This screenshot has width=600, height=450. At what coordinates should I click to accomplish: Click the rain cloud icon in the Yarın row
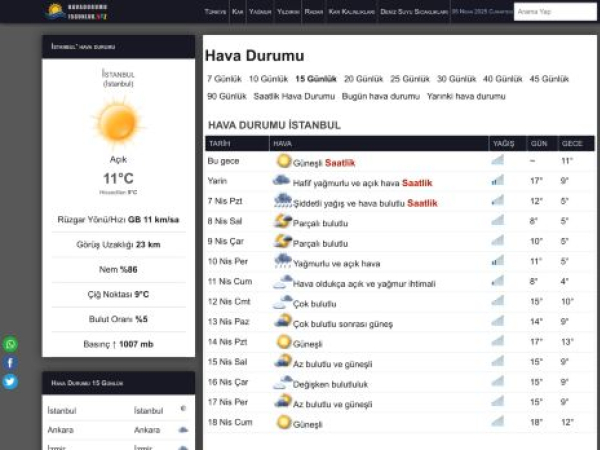pyautogui.click(x=282, y=180)
